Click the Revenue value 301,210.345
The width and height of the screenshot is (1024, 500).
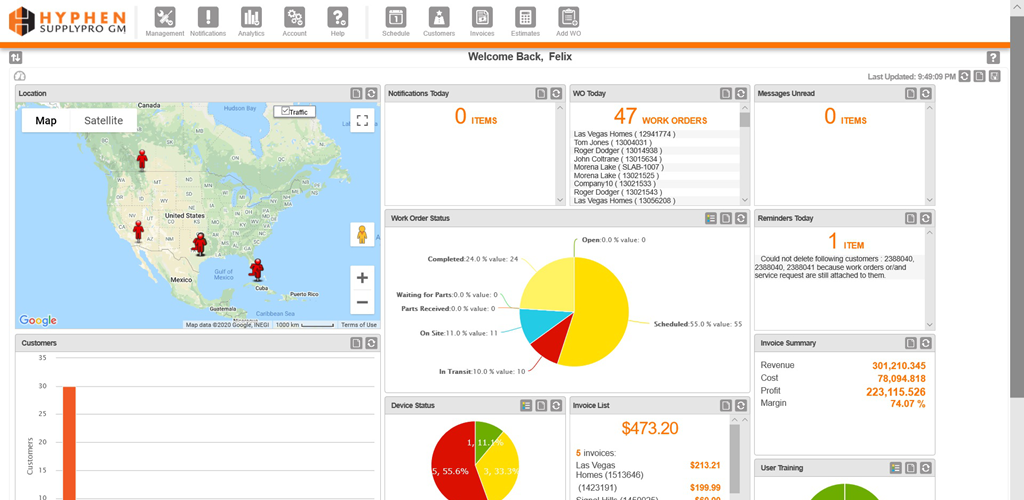[x=899, y=366]
